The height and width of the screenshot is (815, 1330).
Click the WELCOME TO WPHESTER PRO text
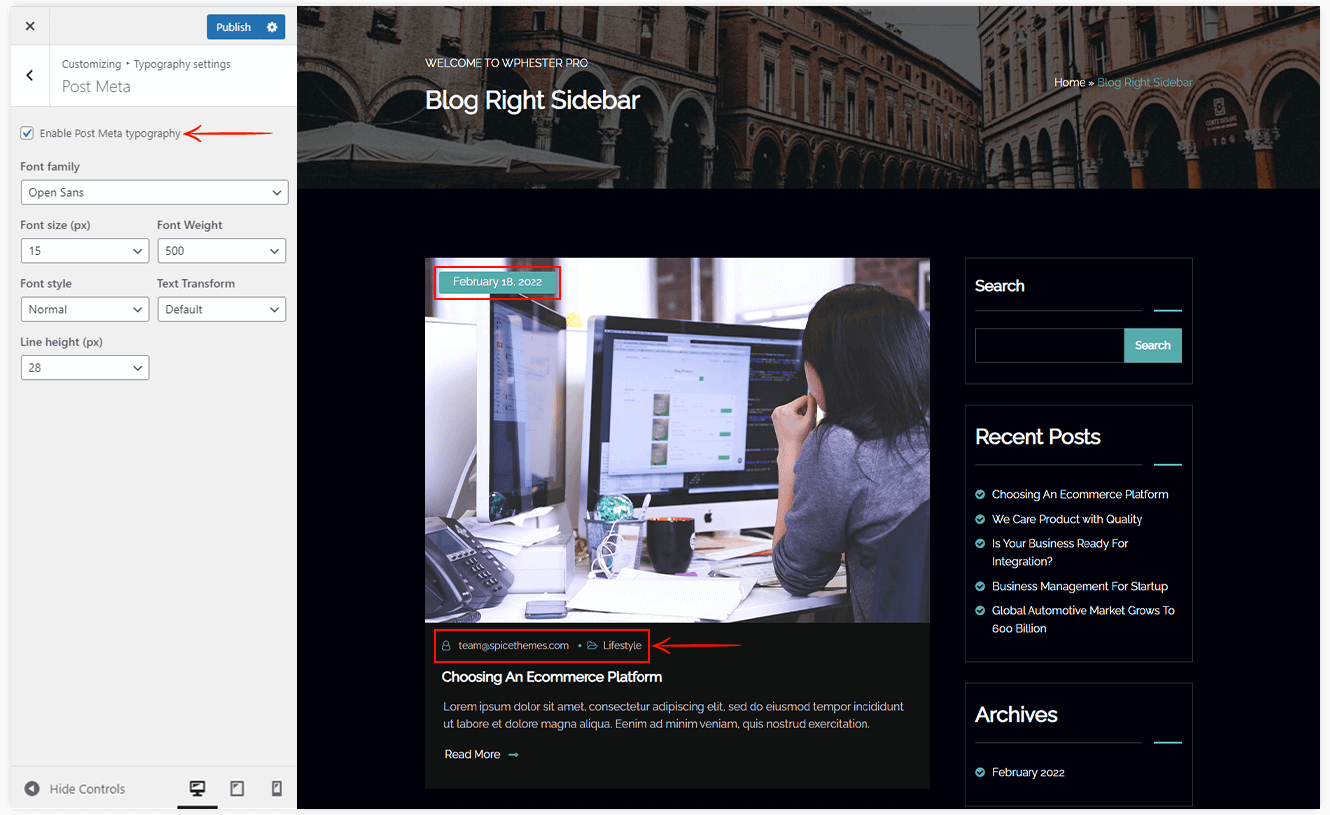pos(506,63)
